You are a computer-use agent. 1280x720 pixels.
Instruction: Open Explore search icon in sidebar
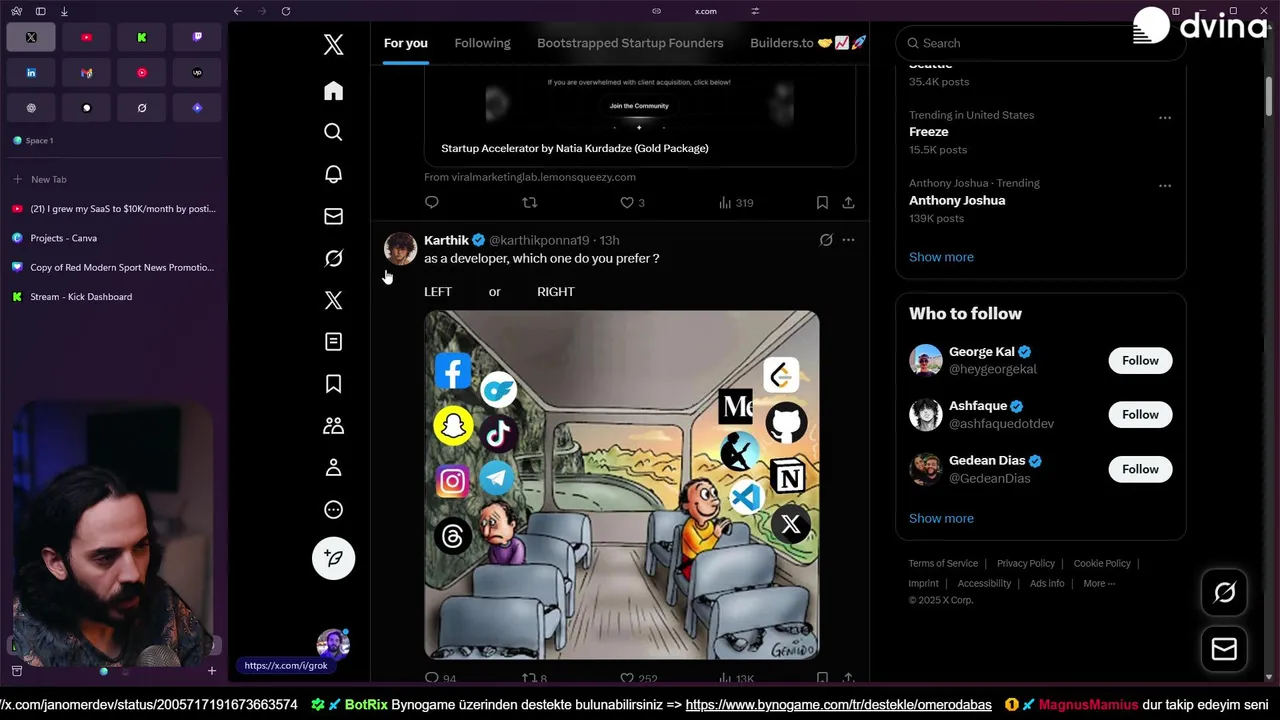click(334, 132)
